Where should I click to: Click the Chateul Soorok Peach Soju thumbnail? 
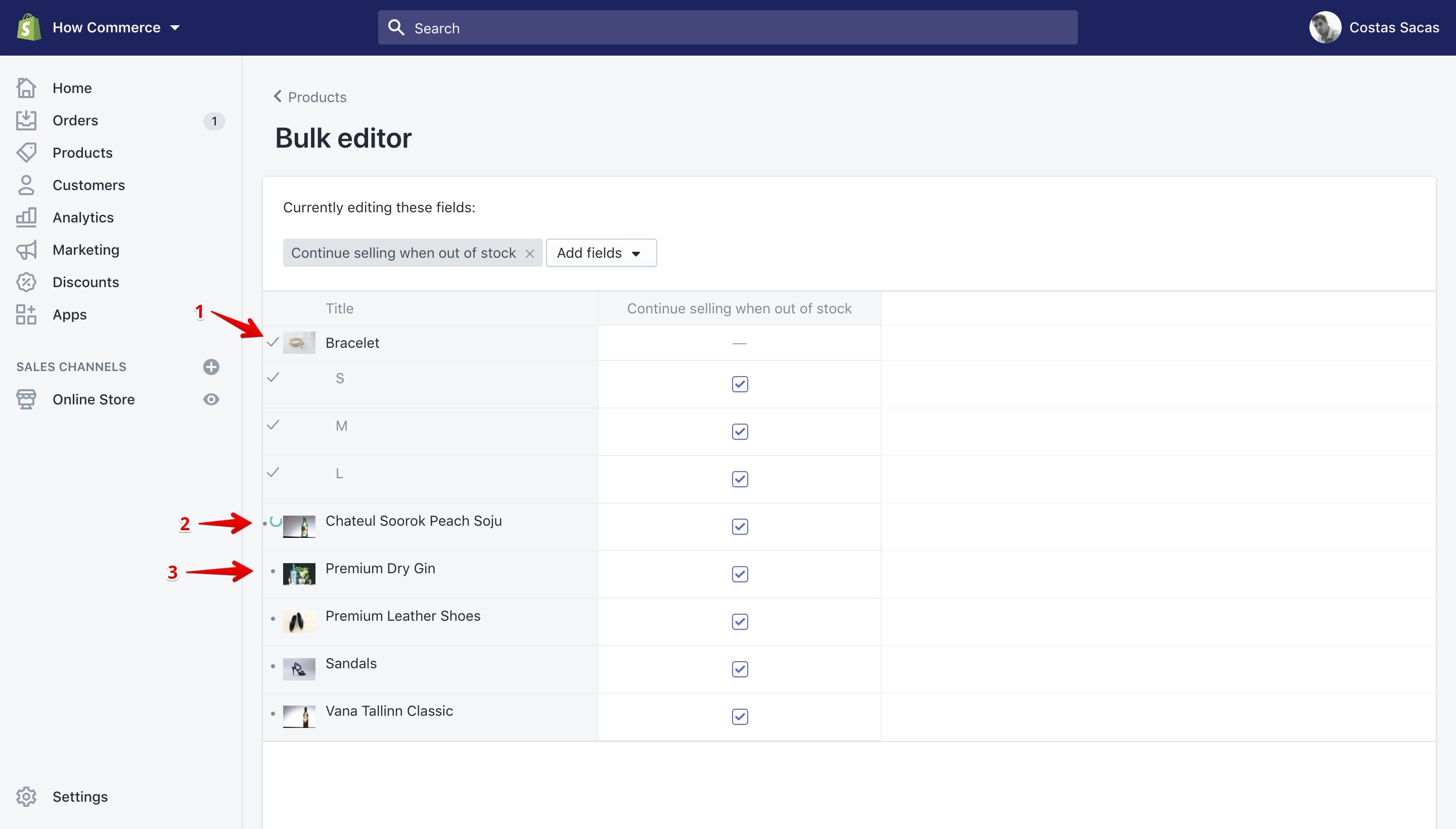coord(299,527)
